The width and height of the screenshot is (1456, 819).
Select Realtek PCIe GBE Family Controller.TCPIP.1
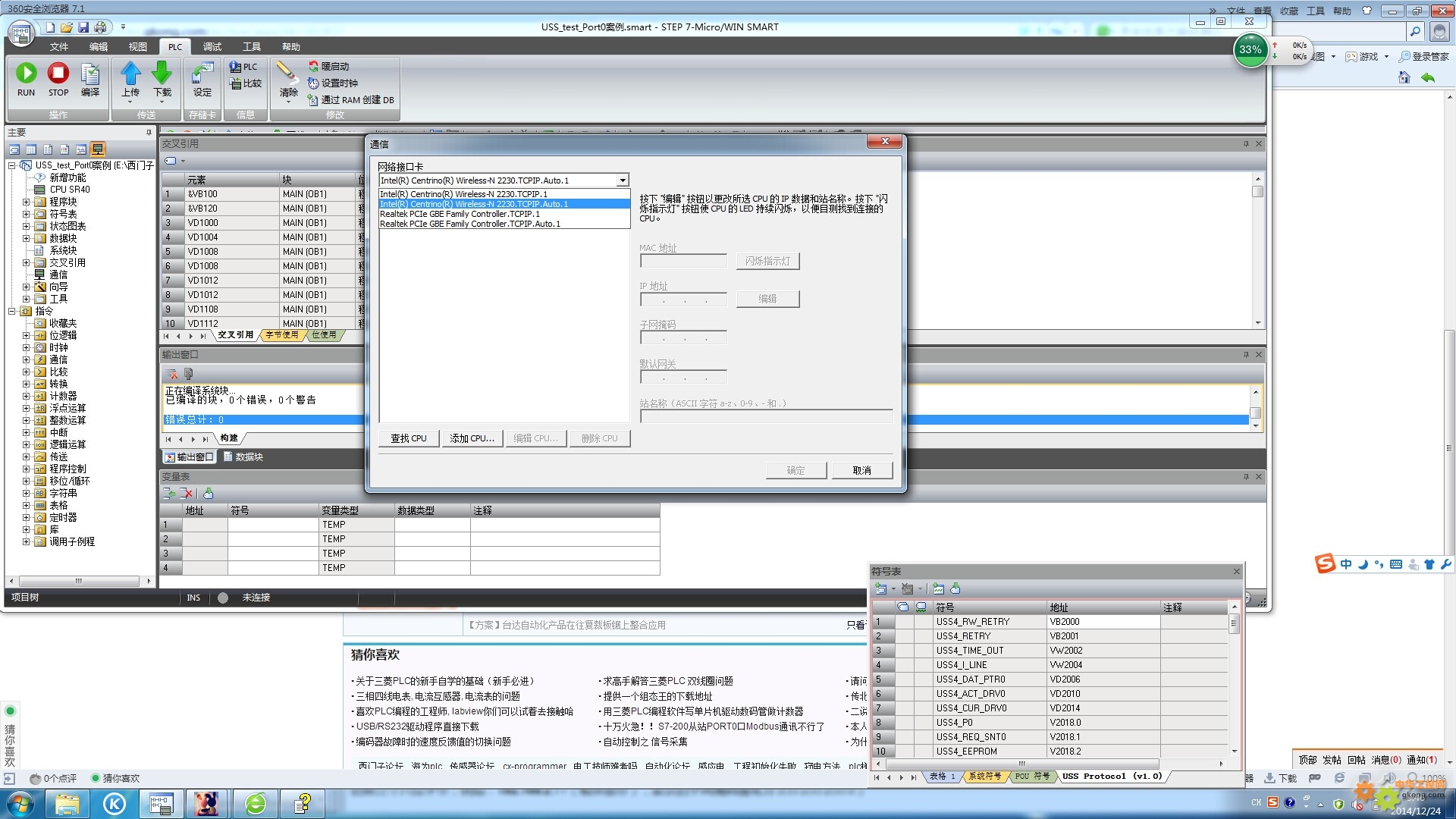coord(504,214)
